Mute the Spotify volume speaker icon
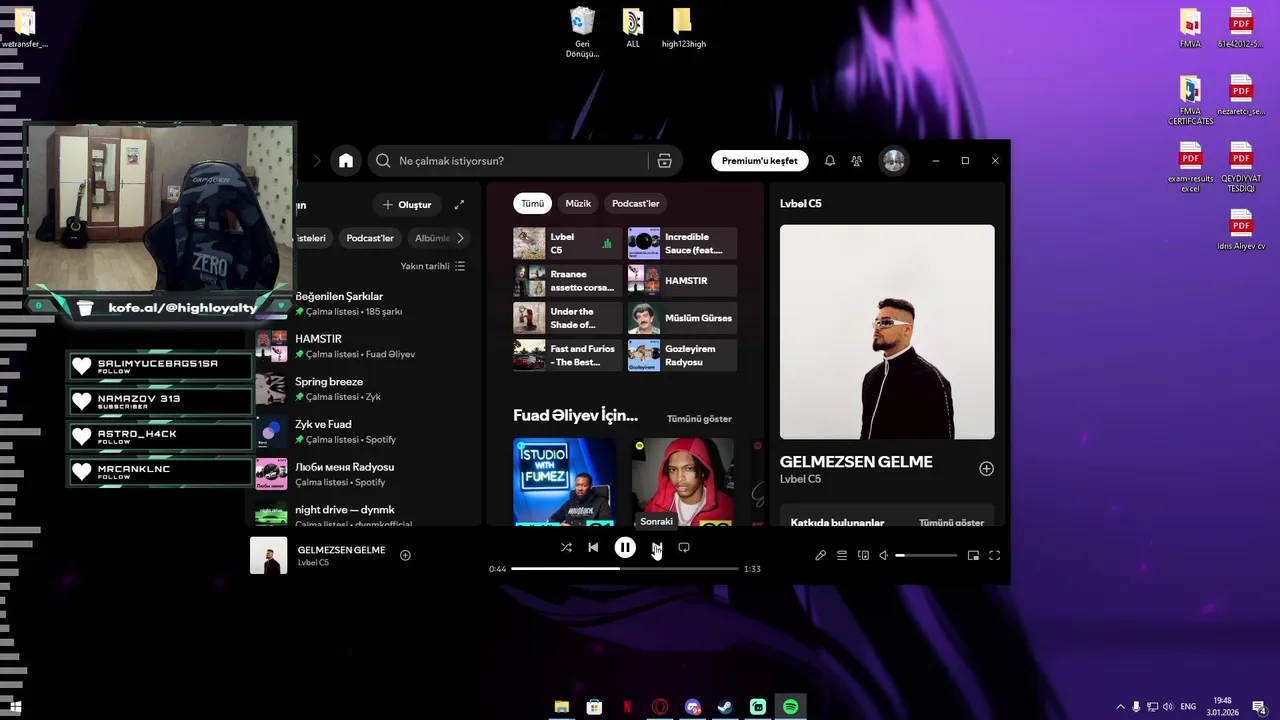The height and width of the screenshot is (720, 1280). (x=883, y=555)
